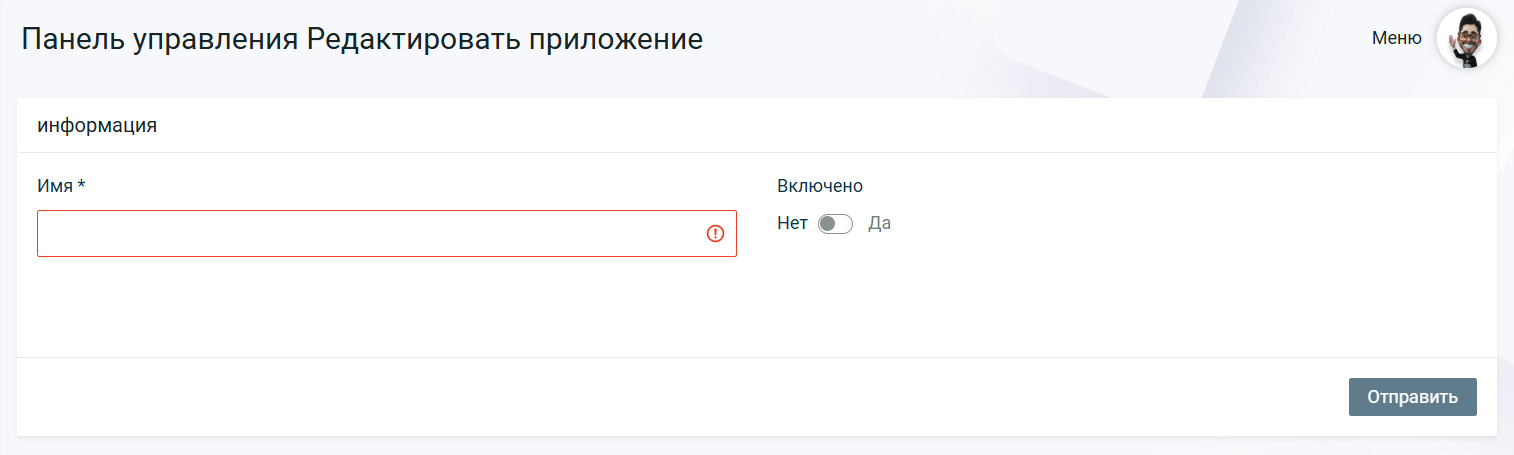This screenshot has height=455, width=1514.
Task: Select the информация section header
Action: (97, 126)
